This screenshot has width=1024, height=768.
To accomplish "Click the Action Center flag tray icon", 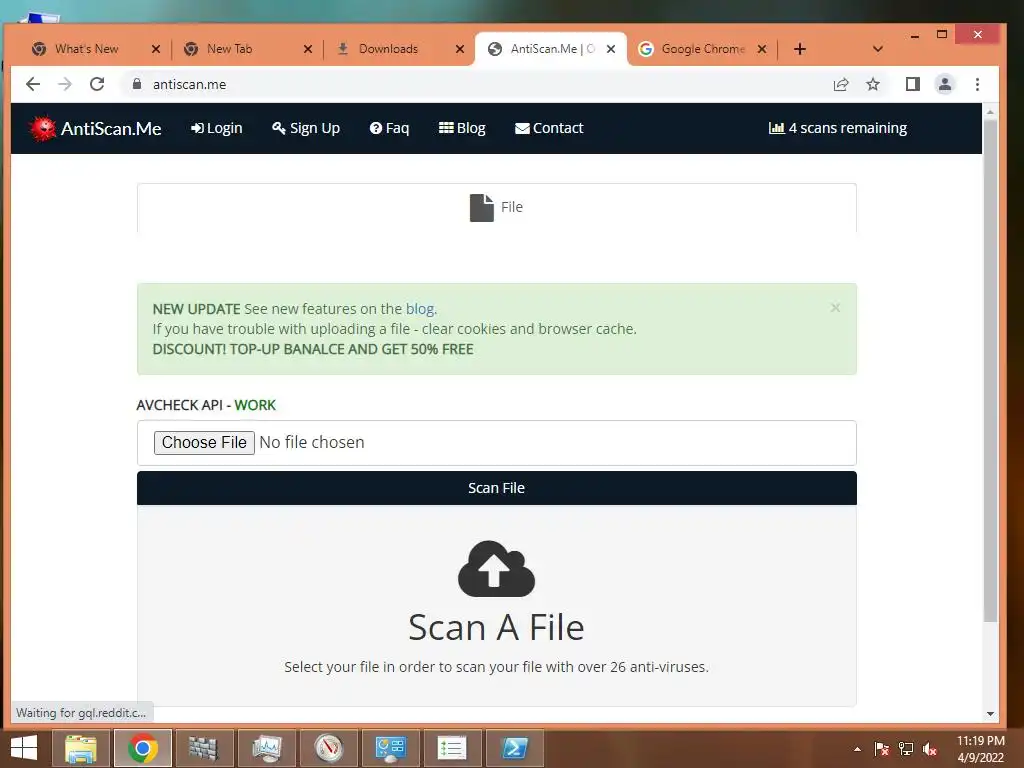I will (x=882, y=749).
